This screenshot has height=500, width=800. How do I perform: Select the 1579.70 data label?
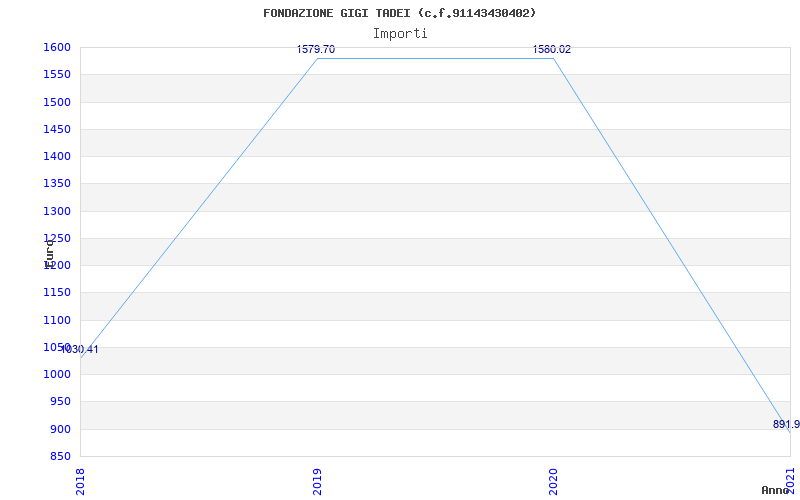[x=316, y=49]
